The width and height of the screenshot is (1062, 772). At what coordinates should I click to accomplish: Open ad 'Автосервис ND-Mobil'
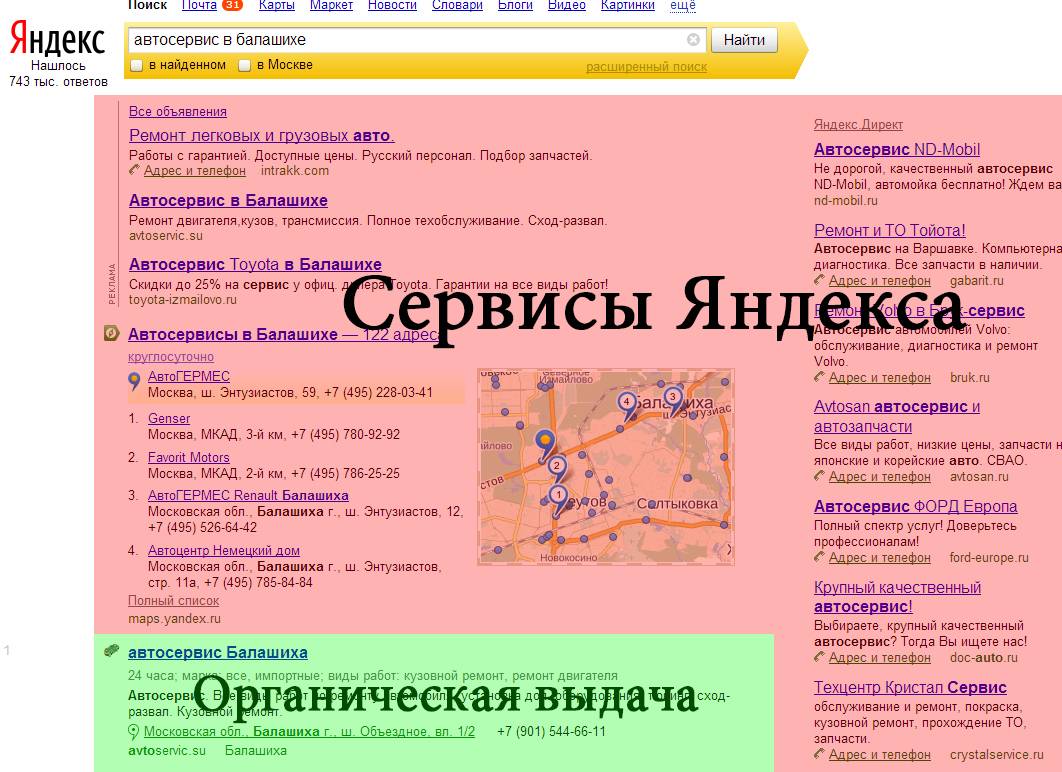pyautogui.click(x=897, y=149)
